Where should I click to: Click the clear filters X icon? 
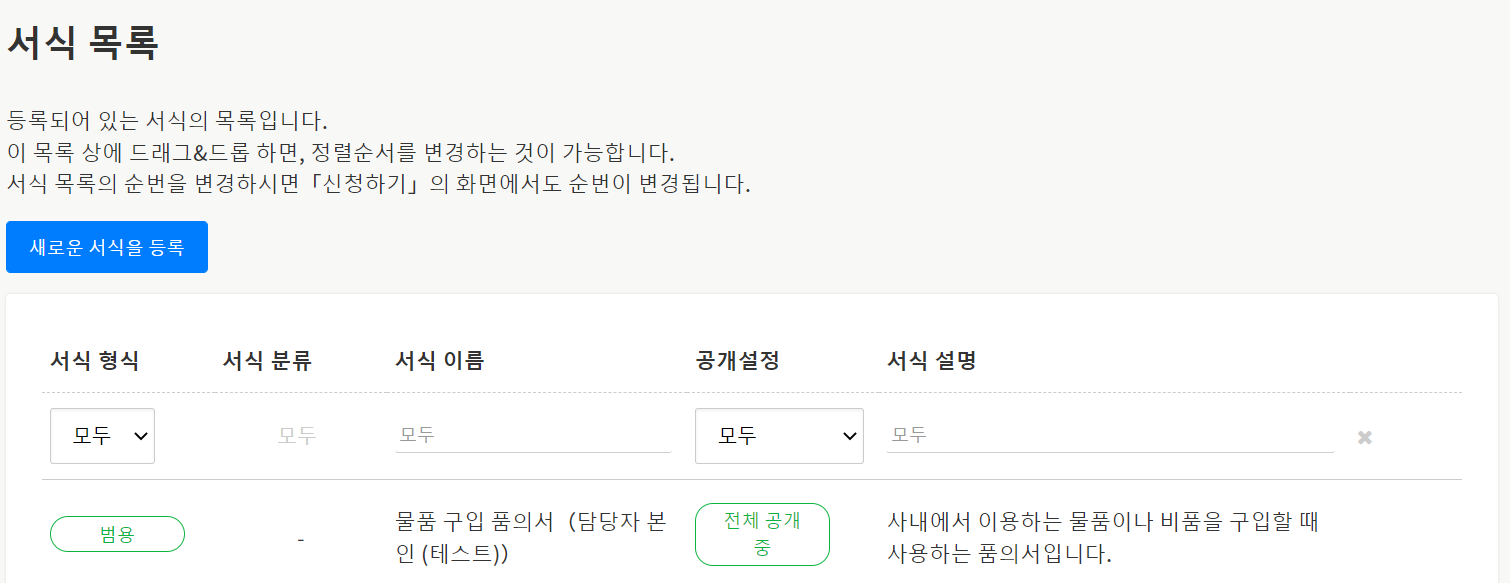pos(1364,437)
